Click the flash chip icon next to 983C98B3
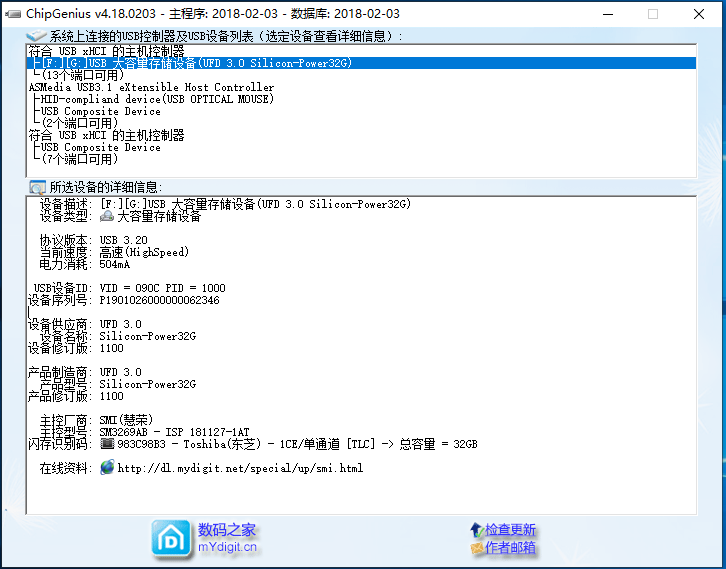The height and width of the screenshot is (569, 726). coord(107,444)
